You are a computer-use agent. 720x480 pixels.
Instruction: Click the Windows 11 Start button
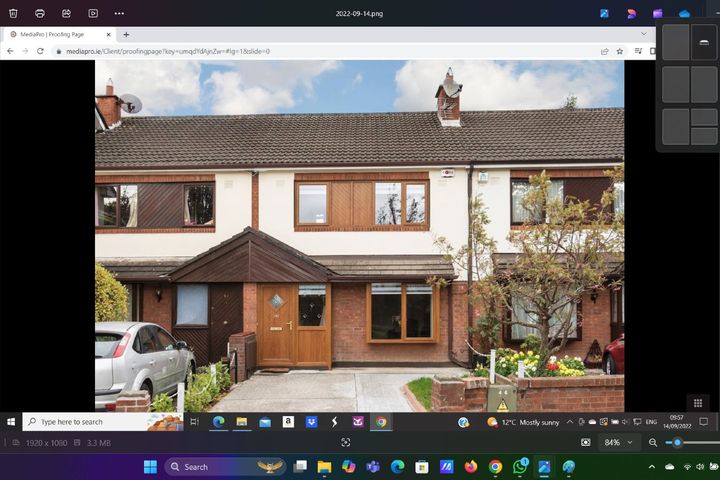[x=150, y=467]
